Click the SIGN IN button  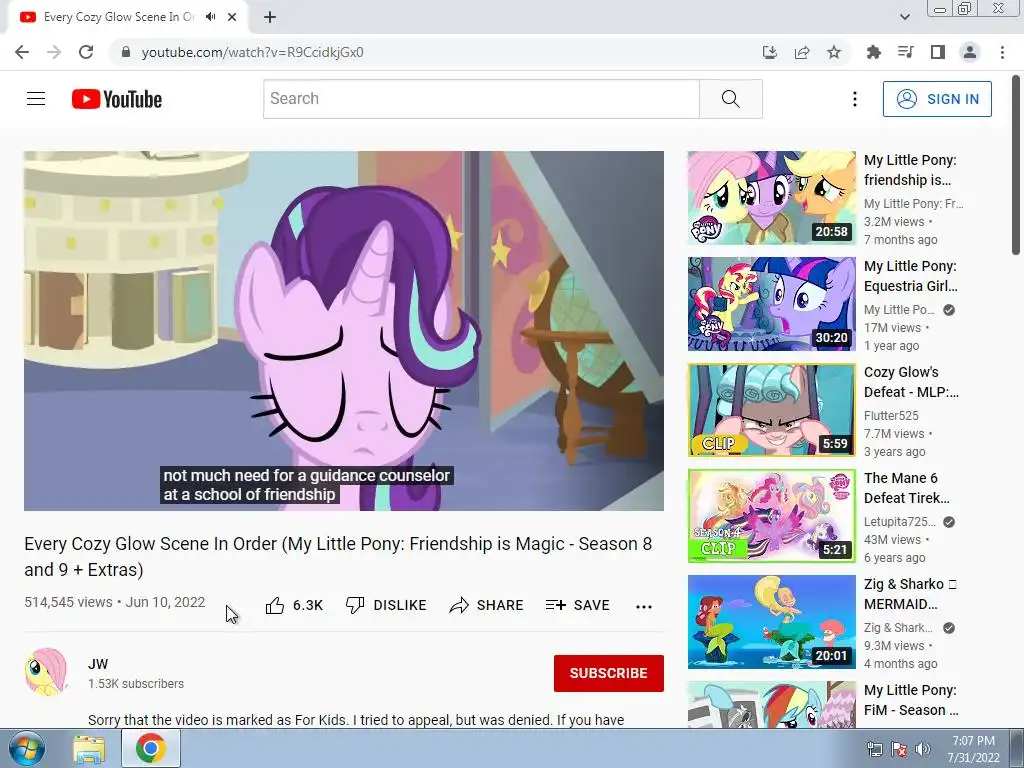pos(937,99)
